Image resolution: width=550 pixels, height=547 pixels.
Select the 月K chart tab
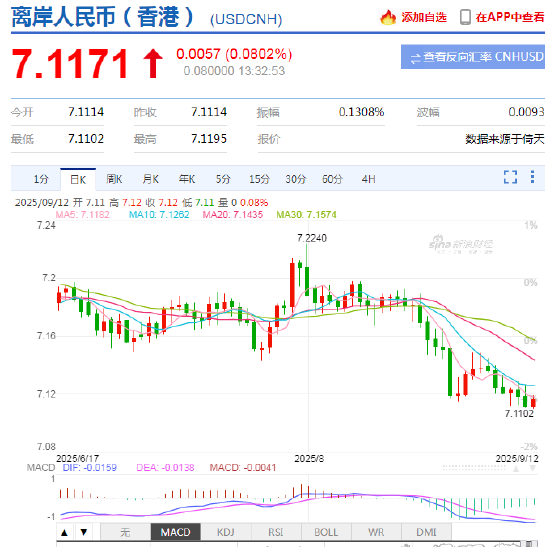click(150, 179)
